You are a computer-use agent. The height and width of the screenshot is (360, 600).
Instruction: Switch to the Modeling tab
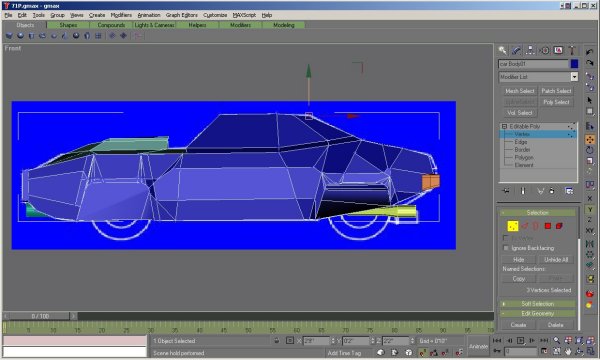(x=284, y=25)
